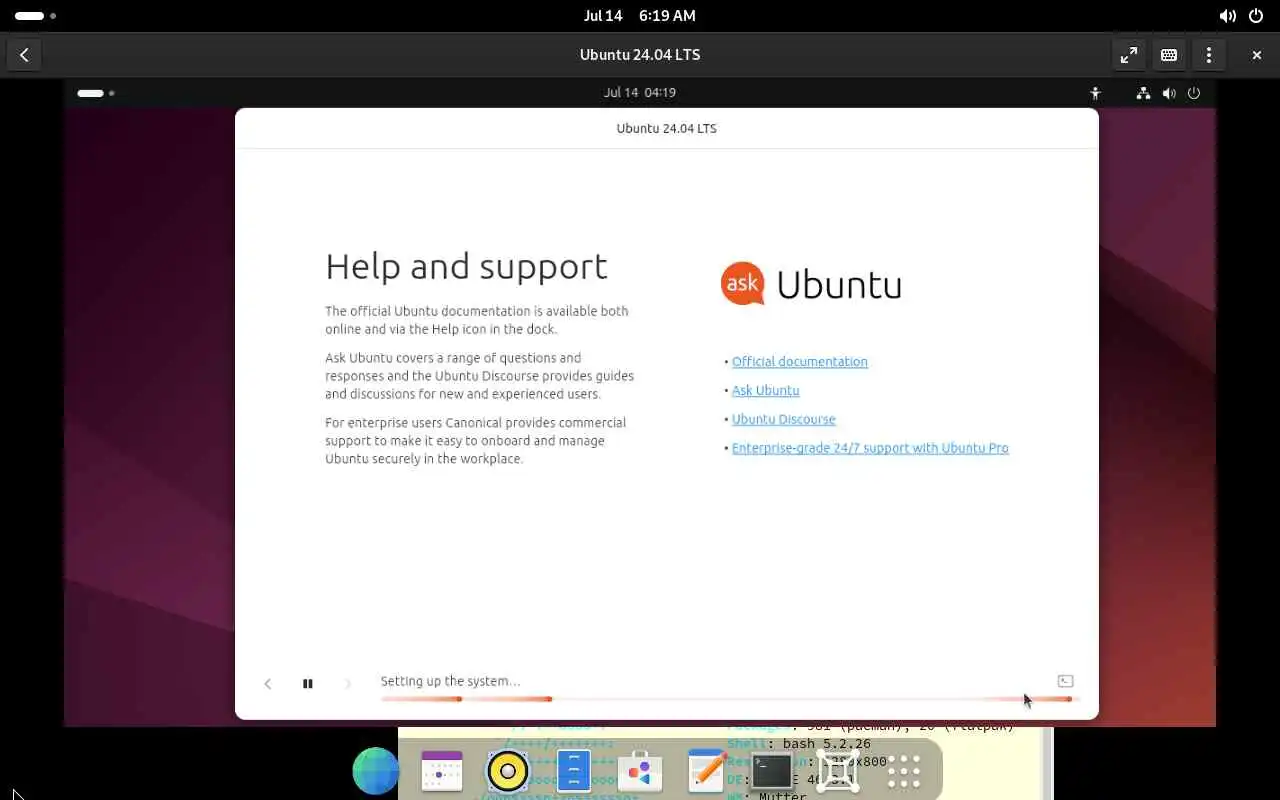Click the Help and support heading

coord(466,267)
